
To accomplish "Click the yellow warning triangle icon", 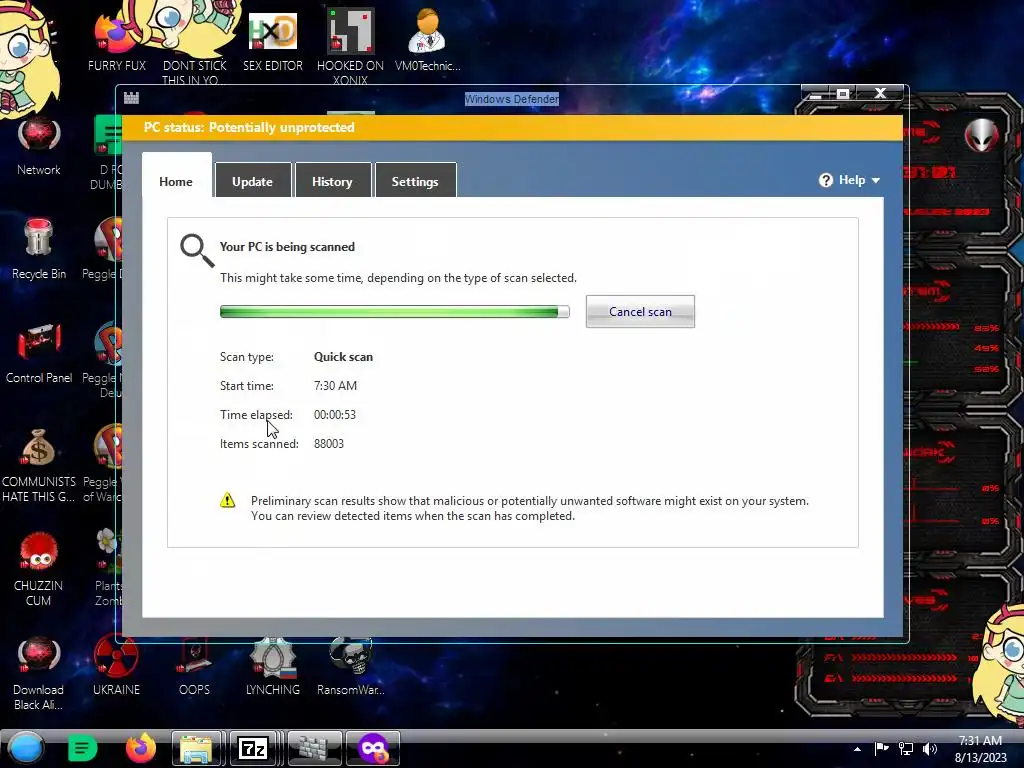I will (227, 501).
